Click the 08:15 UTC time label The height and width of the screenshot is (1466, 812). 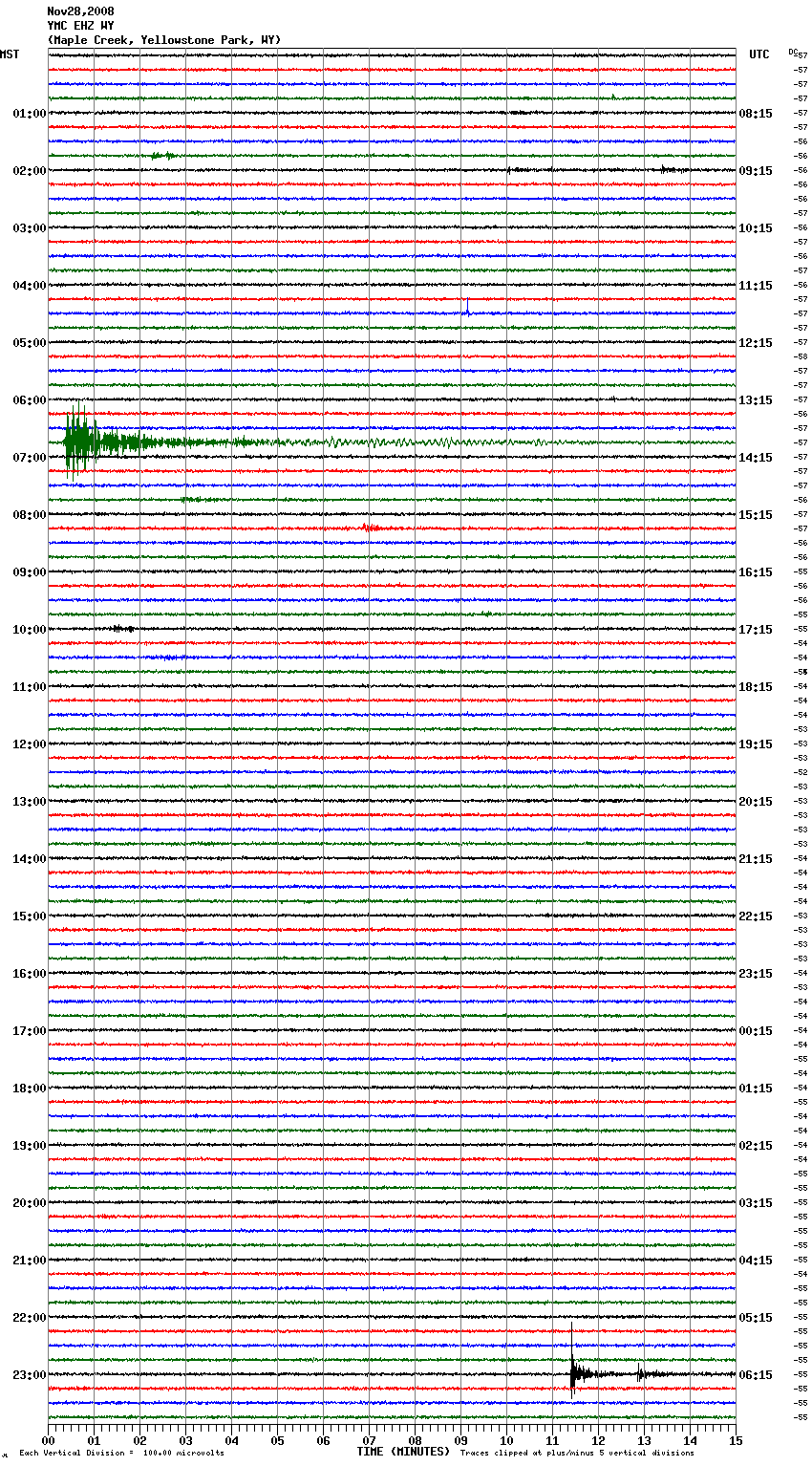coord(756,114)
